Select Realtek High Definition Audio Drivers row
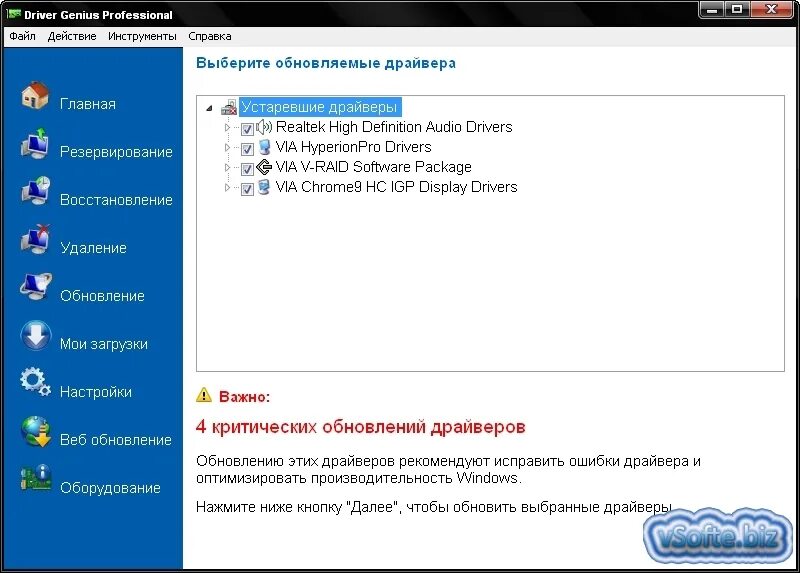 [394, 127]
